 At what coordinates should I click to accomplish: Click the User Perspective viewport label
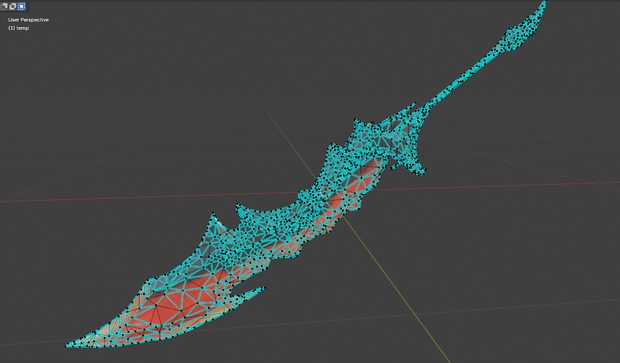click(x=28, y=20)
